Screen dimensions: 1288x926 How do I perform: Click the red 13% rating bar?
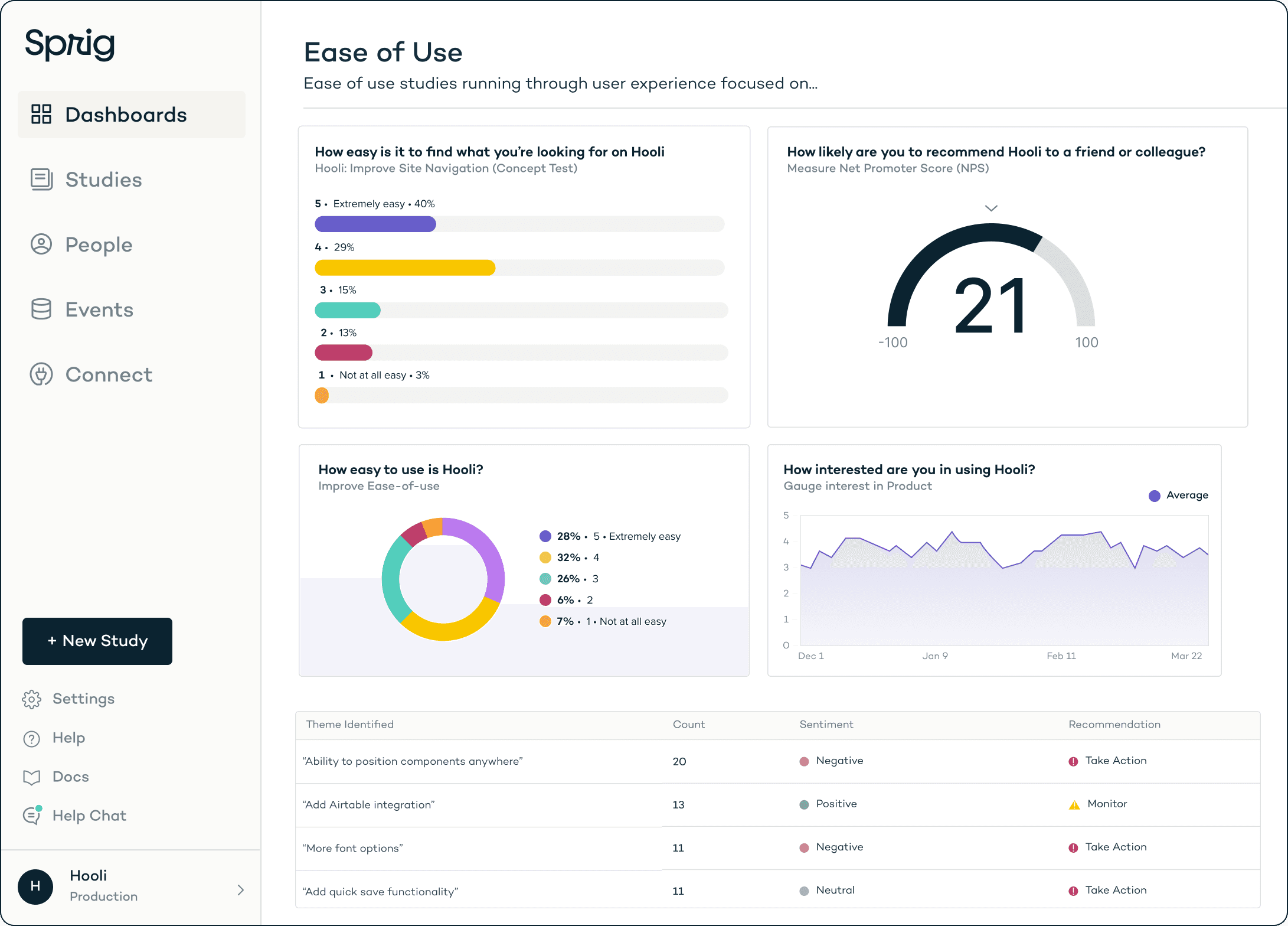click(x=344, y=353)
